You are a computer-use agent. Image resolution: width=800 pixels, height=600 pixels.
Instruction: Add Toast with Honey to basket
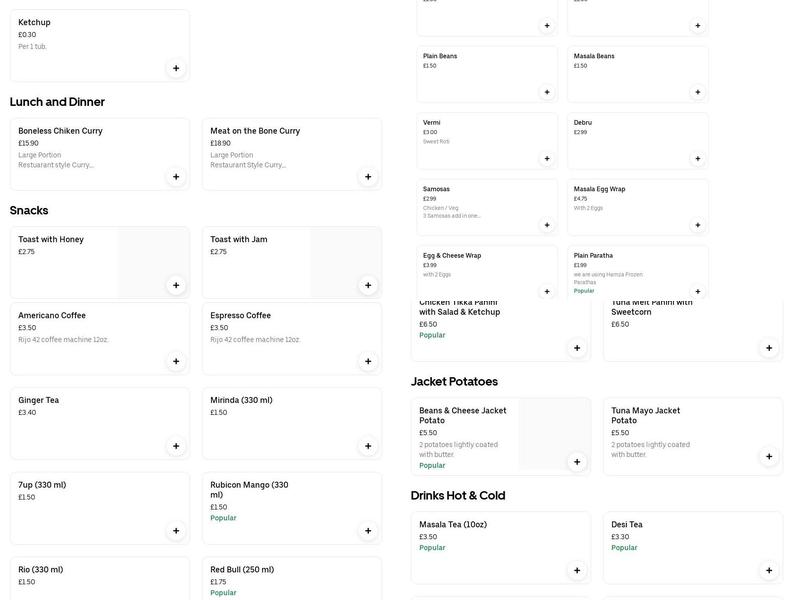tap(176, 285)
